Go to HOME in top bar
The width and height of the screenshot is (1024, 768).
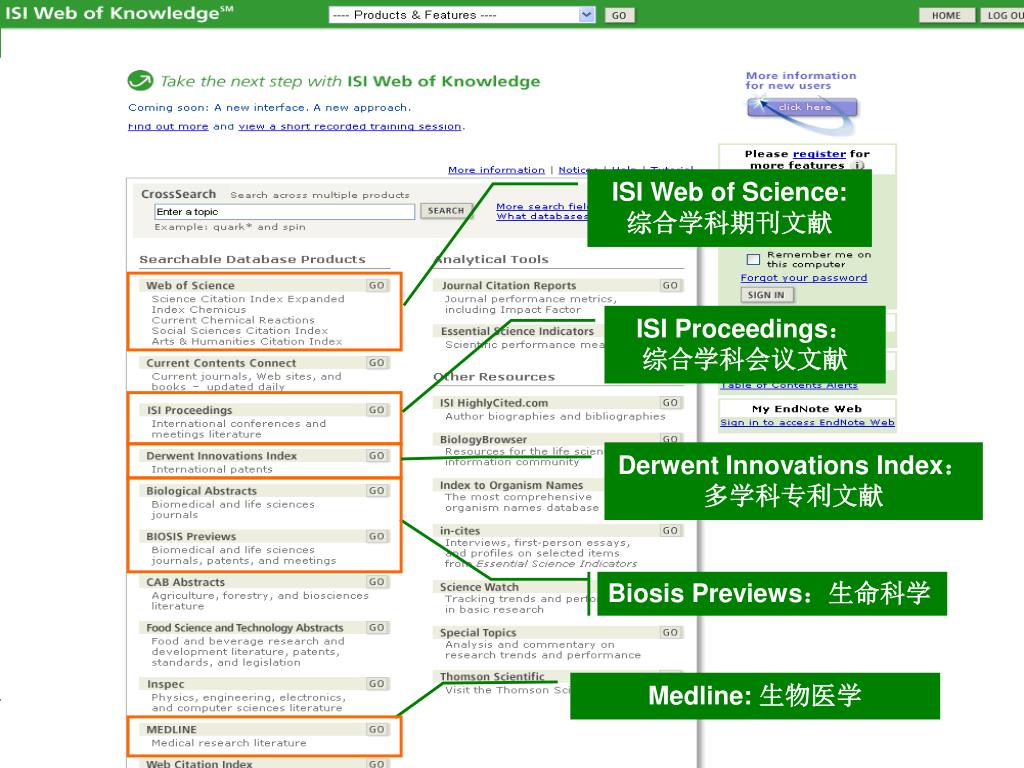(x=946, y=16)
